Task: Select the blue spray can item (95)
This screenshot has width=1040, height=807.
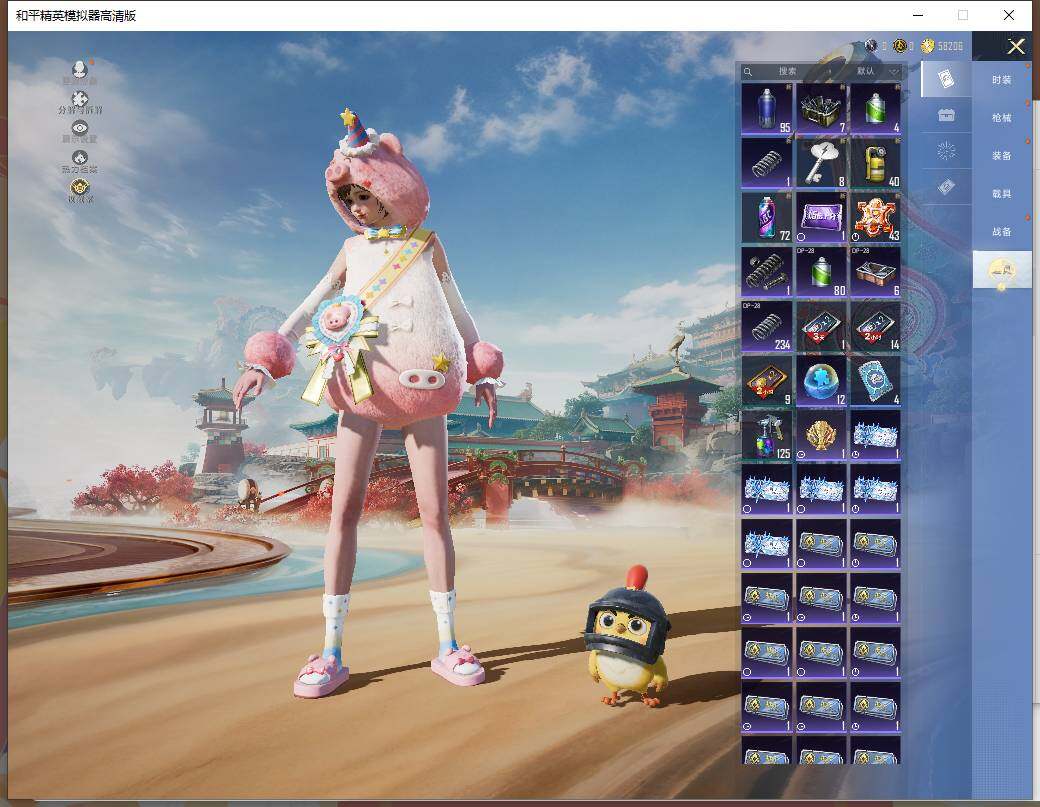Action: pos(767,109)
